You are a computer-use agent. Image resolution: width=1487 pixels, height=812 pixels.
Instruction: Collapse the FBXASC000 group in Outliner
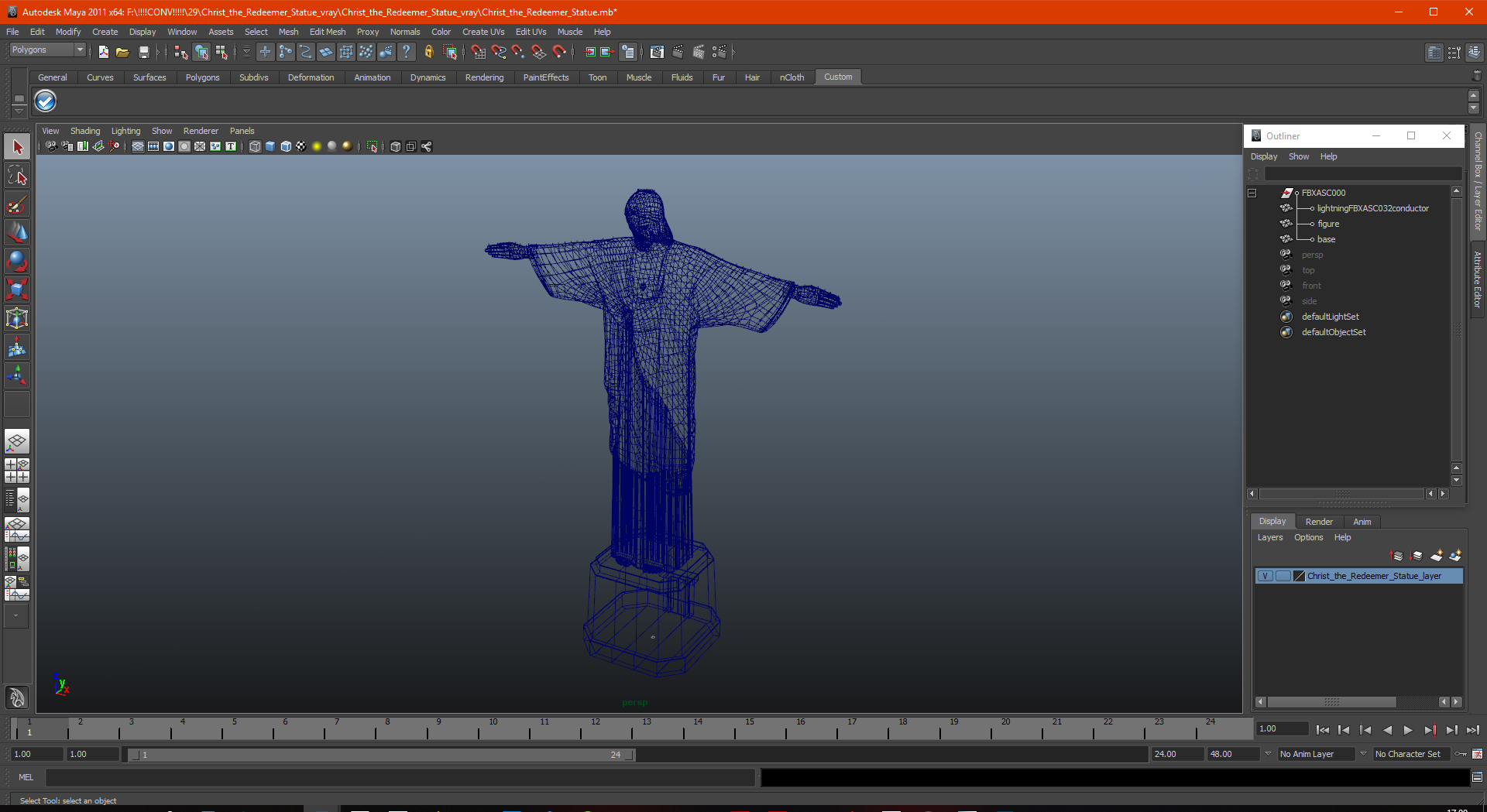[x=1252, y=193]
